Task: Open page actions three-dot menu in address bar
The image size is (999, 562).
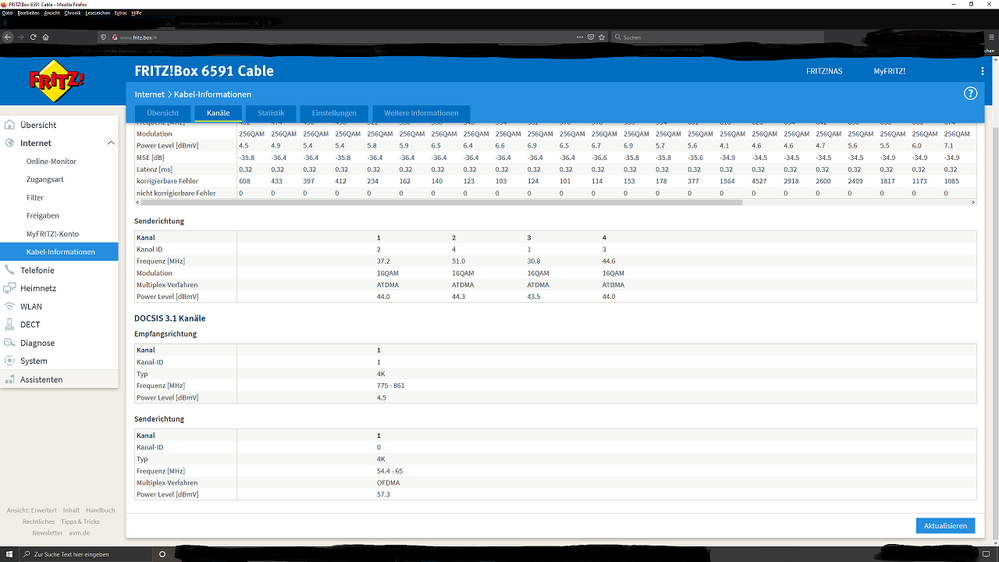Action: 579,37
